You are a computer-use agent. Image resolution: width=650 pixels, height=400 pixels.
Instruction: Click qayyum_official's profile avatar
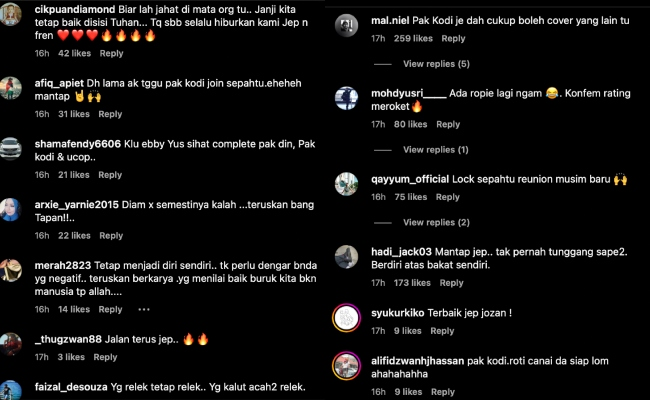[x=346, y=184]
